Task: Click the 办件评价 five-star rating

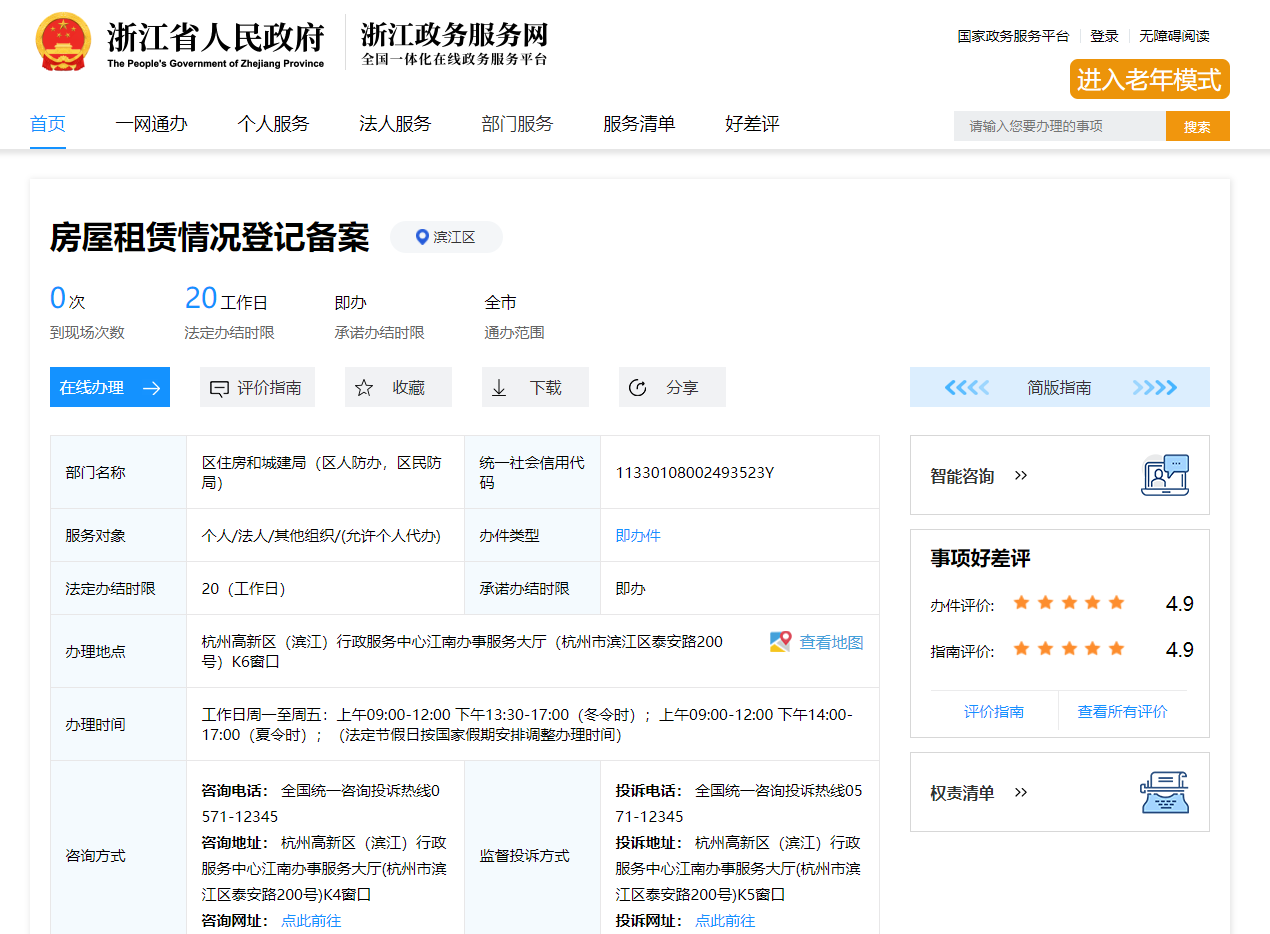Action: click(x=1068, y=603)
